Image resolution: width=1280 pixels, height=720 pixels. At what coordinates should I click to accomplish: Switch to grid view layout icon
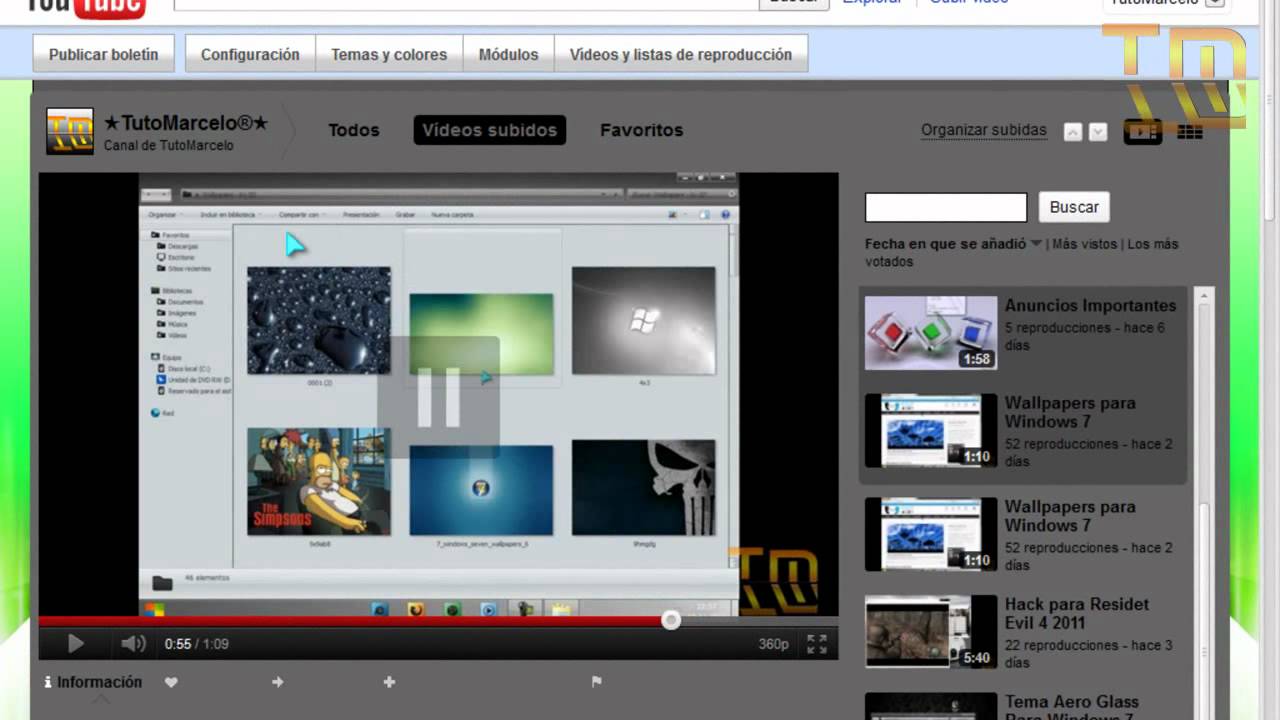click(1190, 131)
